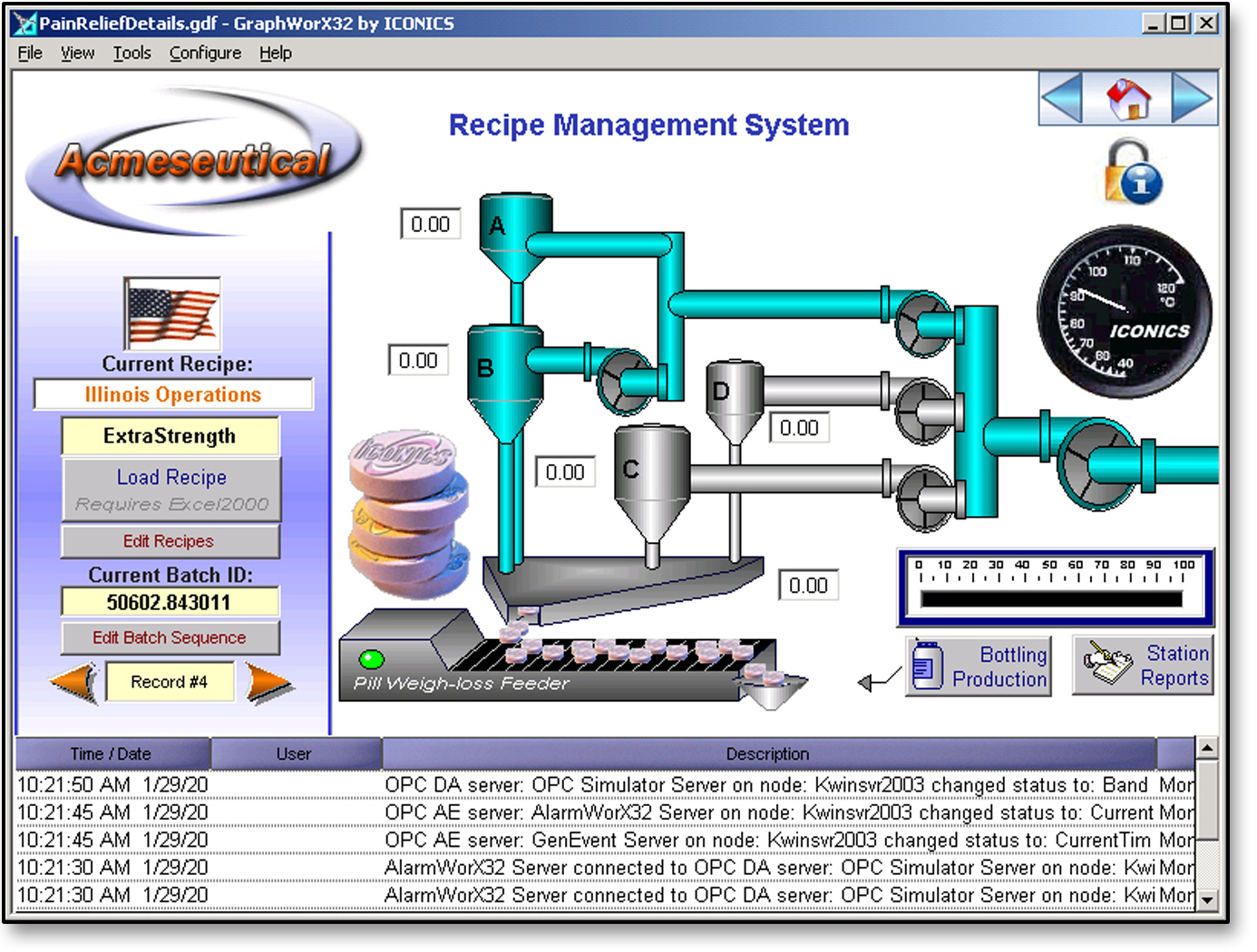1257x952 pixels.
Task: Click the ExtraStrength recipe field
Action: pos(171,436)
